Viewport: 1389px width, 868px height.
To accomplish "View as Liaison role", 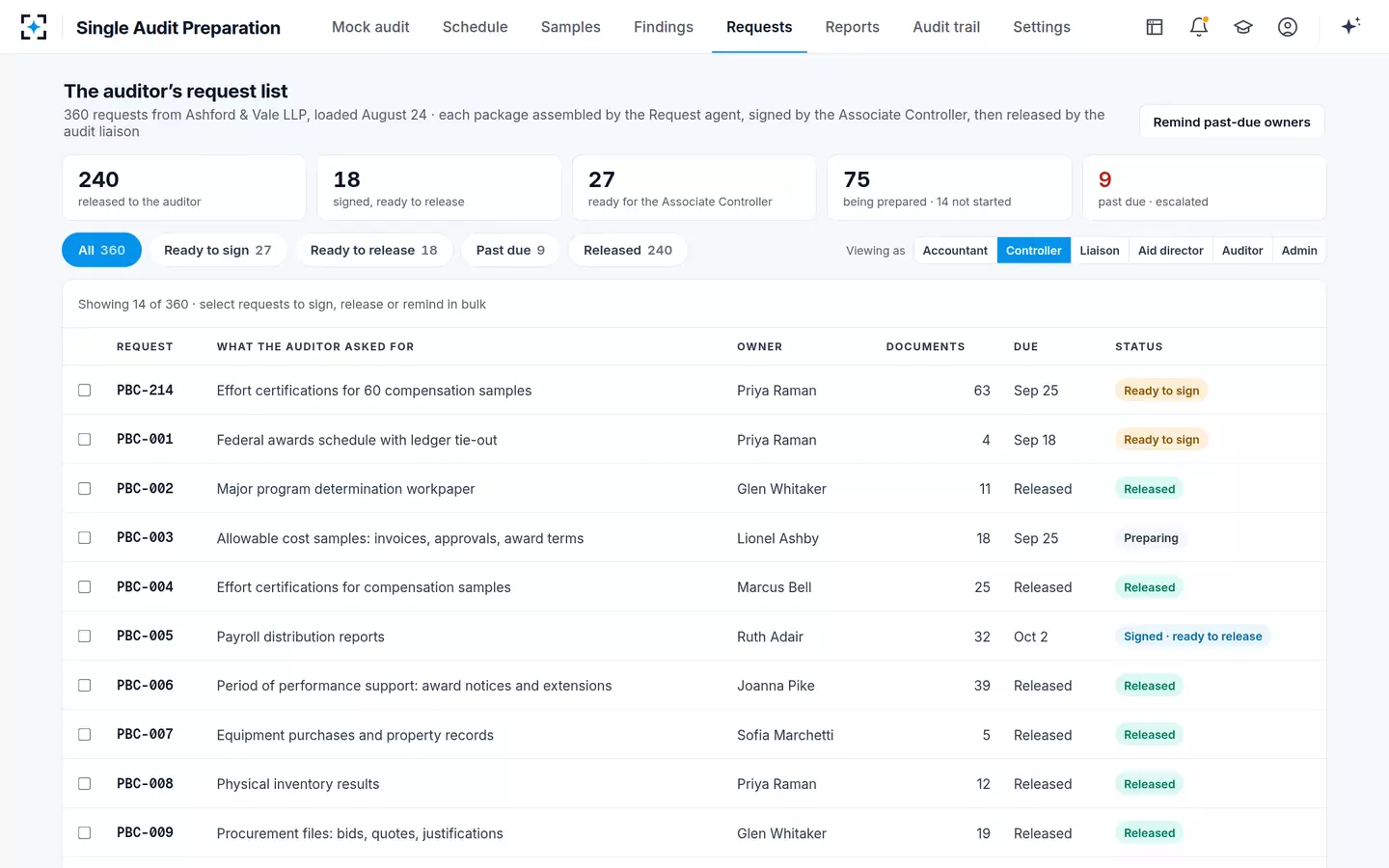I will [x=1100, y=251].
